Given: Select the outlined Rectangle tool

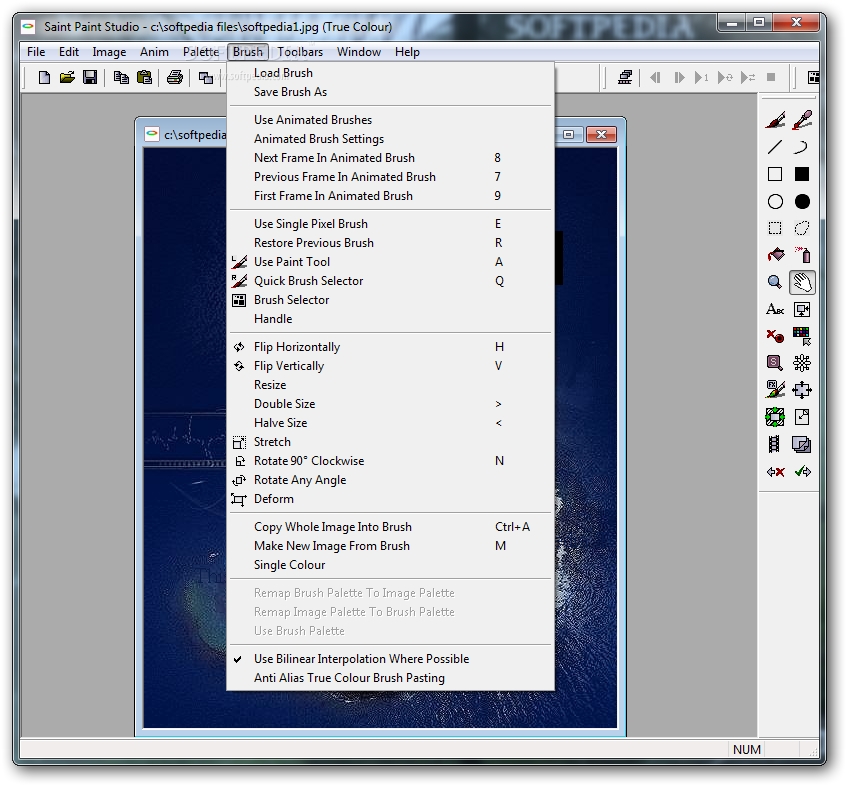Looking at the screenshot, I should coord(775,174).
